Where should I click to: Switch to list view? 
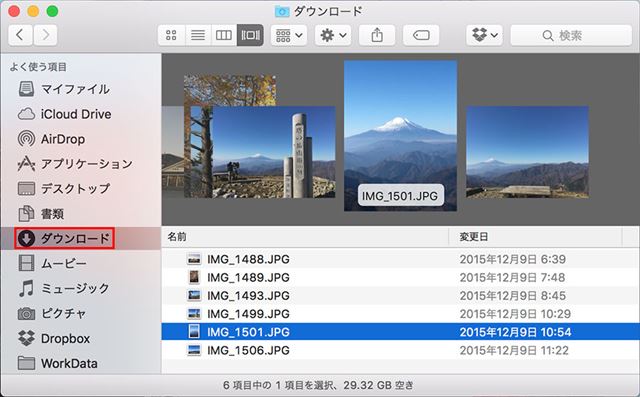198,35
